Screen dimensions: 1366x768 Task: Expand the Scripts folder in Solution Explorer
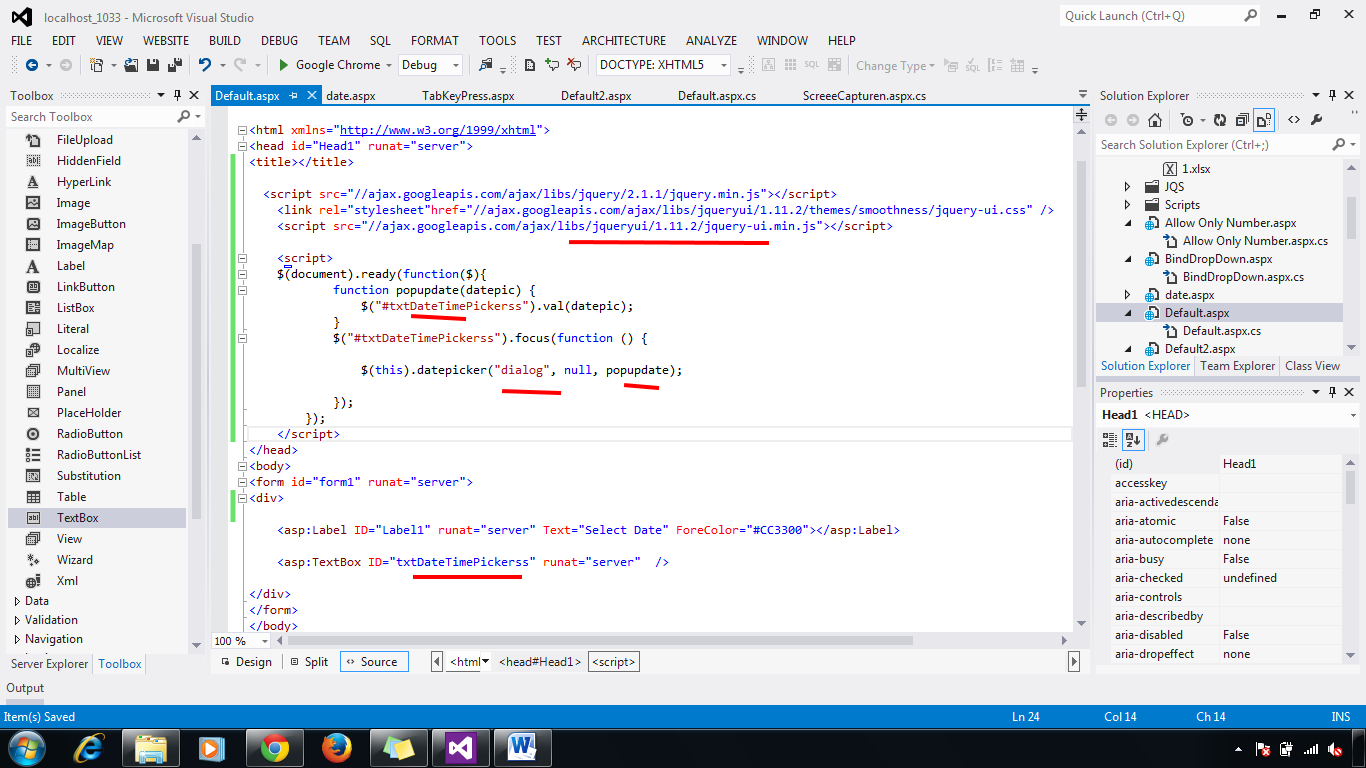(x=1128, y=205)
